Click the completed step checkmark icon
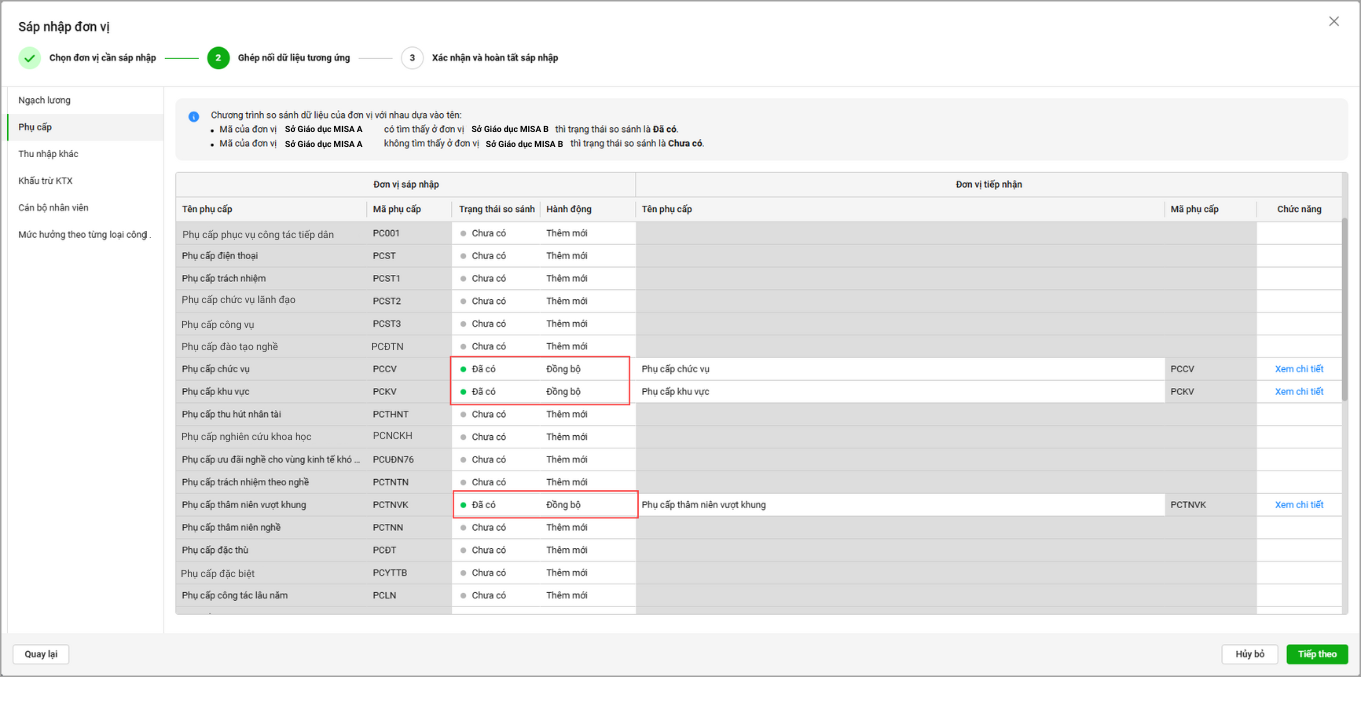Viewport: 1361px width, 721px height. point(30,58)
